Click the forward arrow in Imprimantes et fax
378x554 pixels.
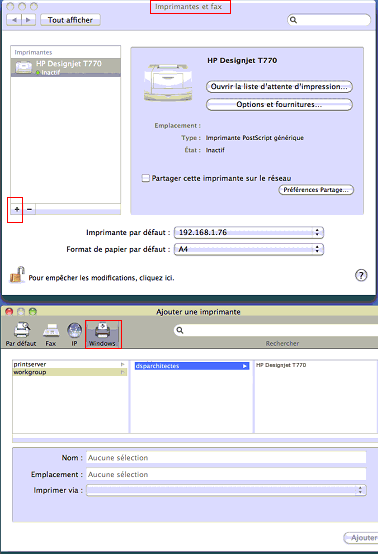point(28,20)
